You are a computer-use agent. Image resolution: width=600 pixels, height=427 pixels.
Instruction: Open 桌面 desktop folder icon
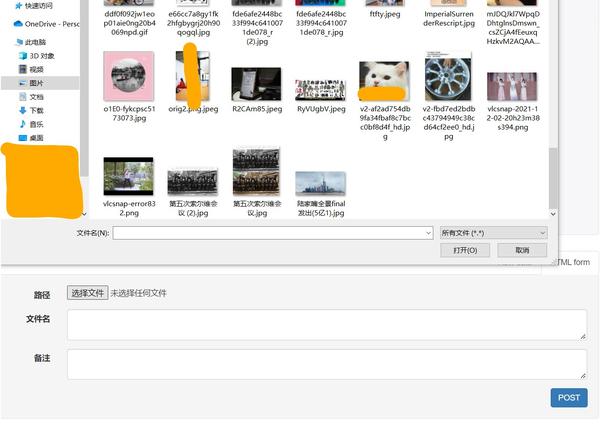(x=23, y=138)
